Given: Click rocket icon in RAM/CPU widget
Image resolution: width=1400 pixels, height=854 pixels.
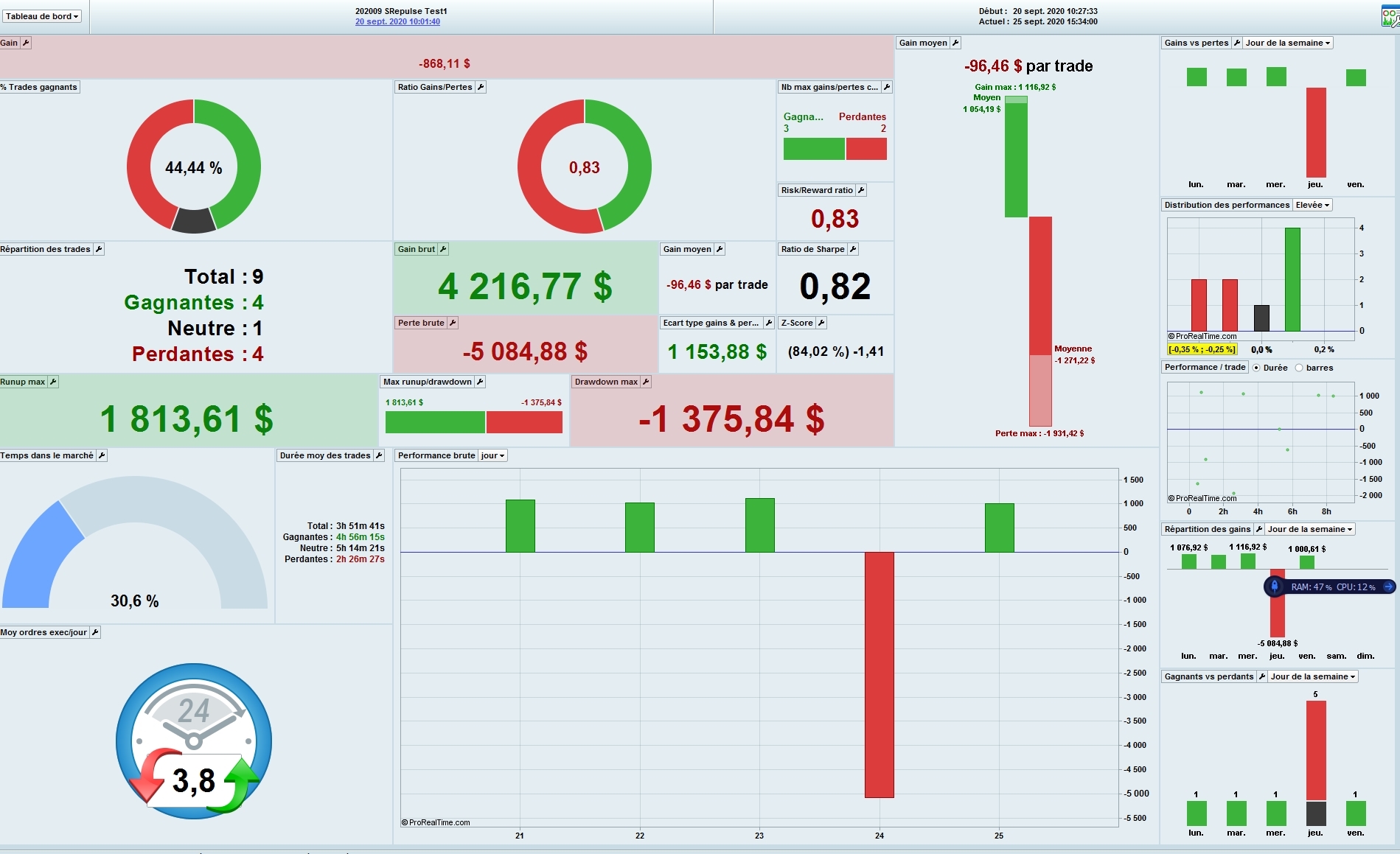Looking at the screenshot, I should point(1275,587).
